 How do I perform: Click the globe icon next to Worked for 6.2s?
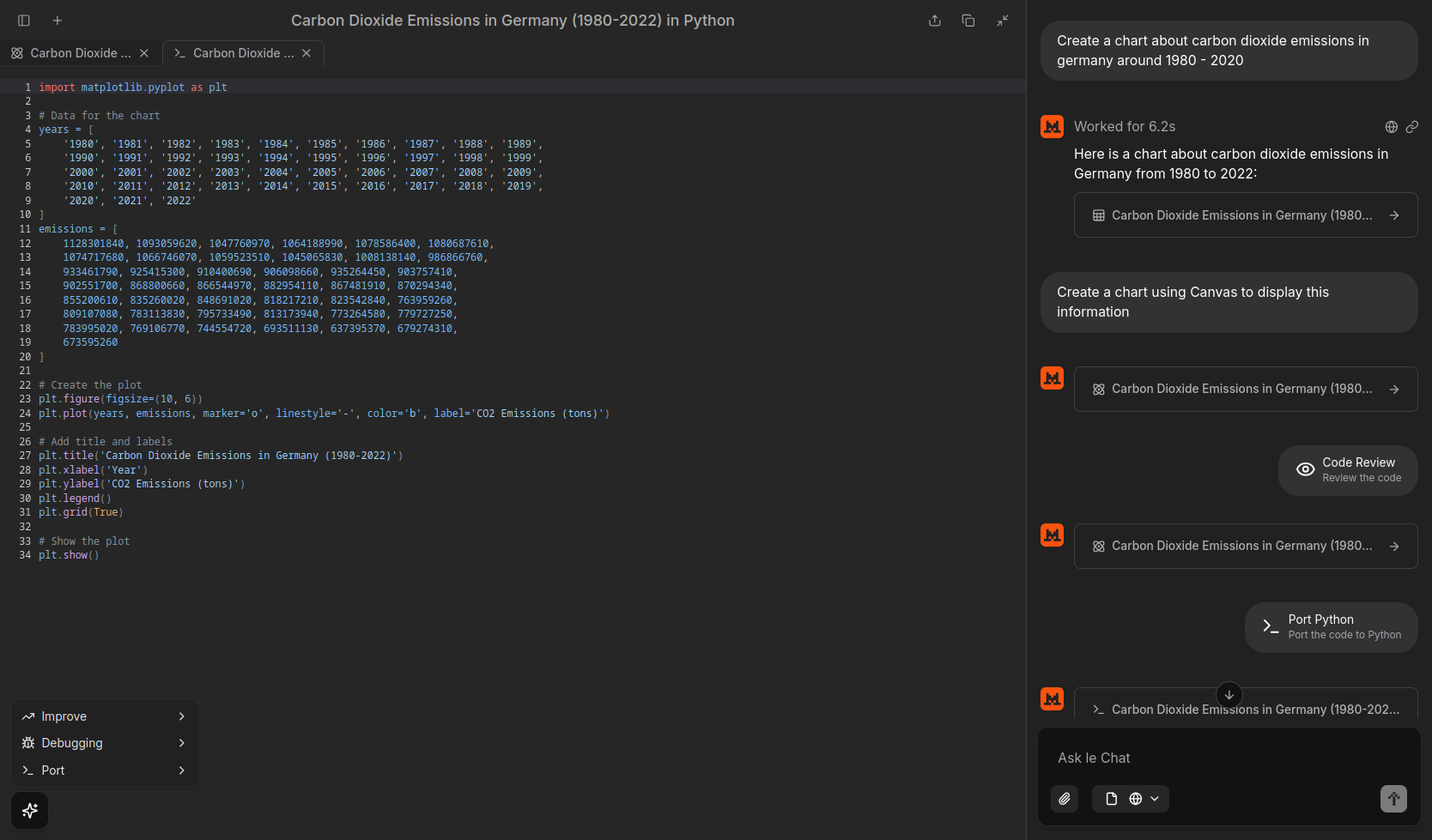tap(1392, 127)
